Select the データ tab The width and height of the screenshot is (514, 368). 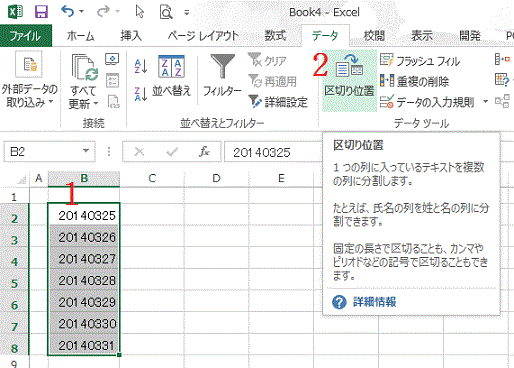(325, 36)
